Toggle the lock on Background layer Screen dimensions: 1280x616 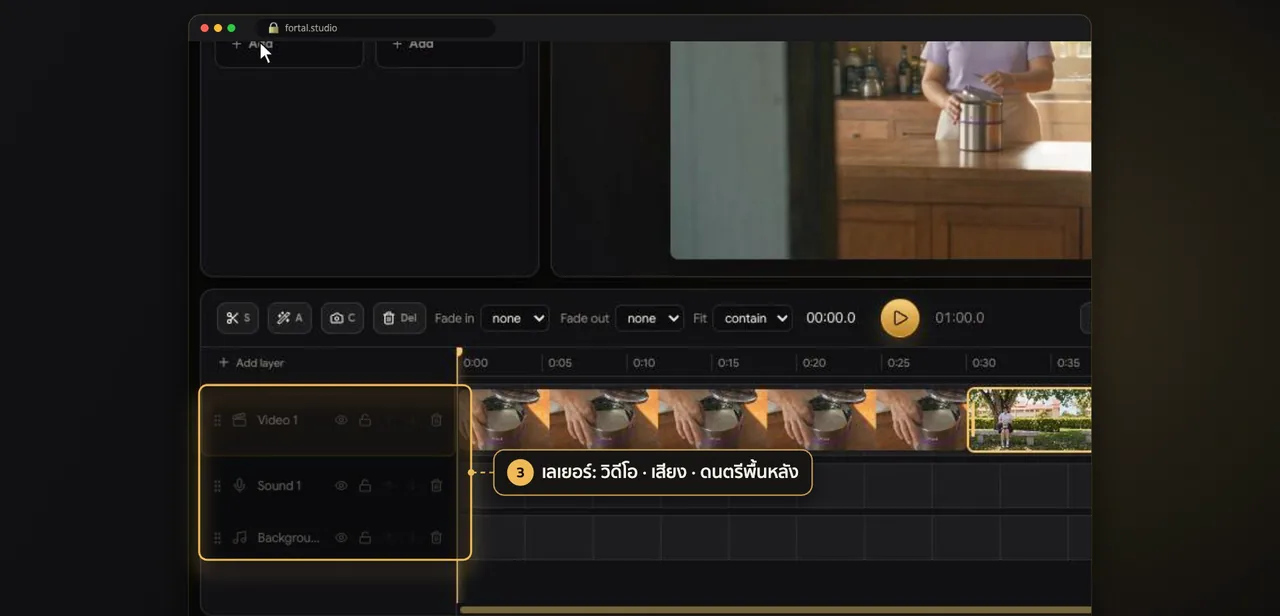pos(365,538)
